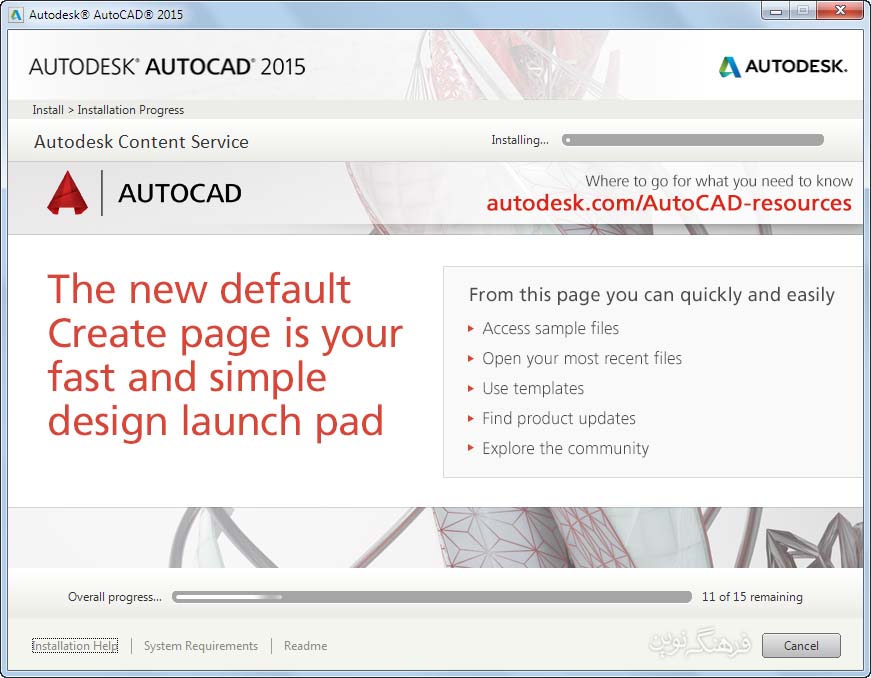
Task: Click '11 of 15 remaining' status text
Action: point(752,597)
